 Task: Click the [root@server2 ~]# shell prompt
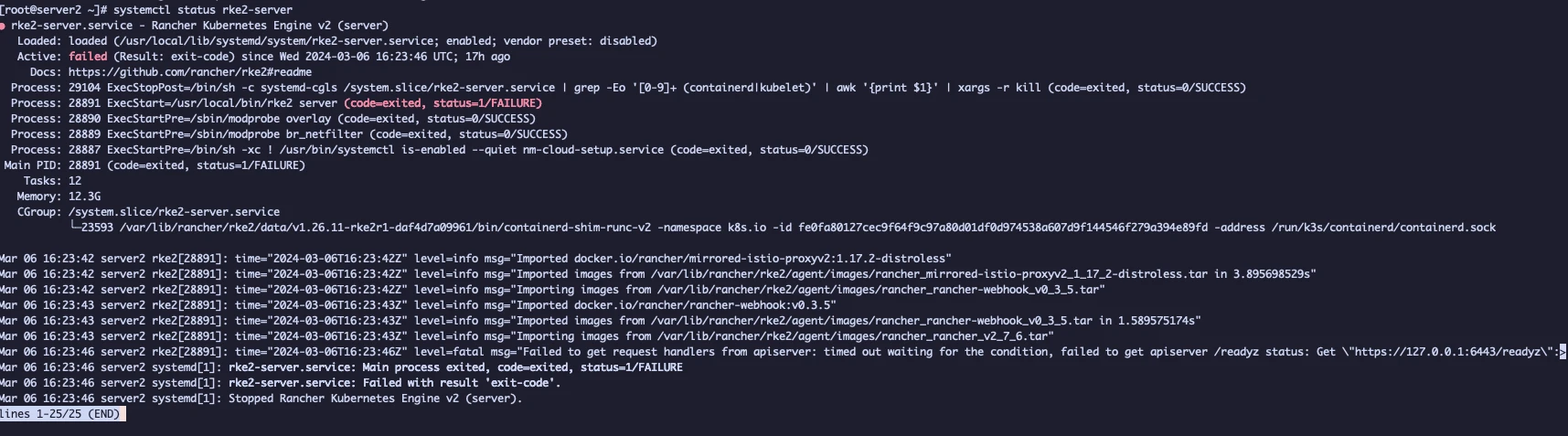click(53, 10)
